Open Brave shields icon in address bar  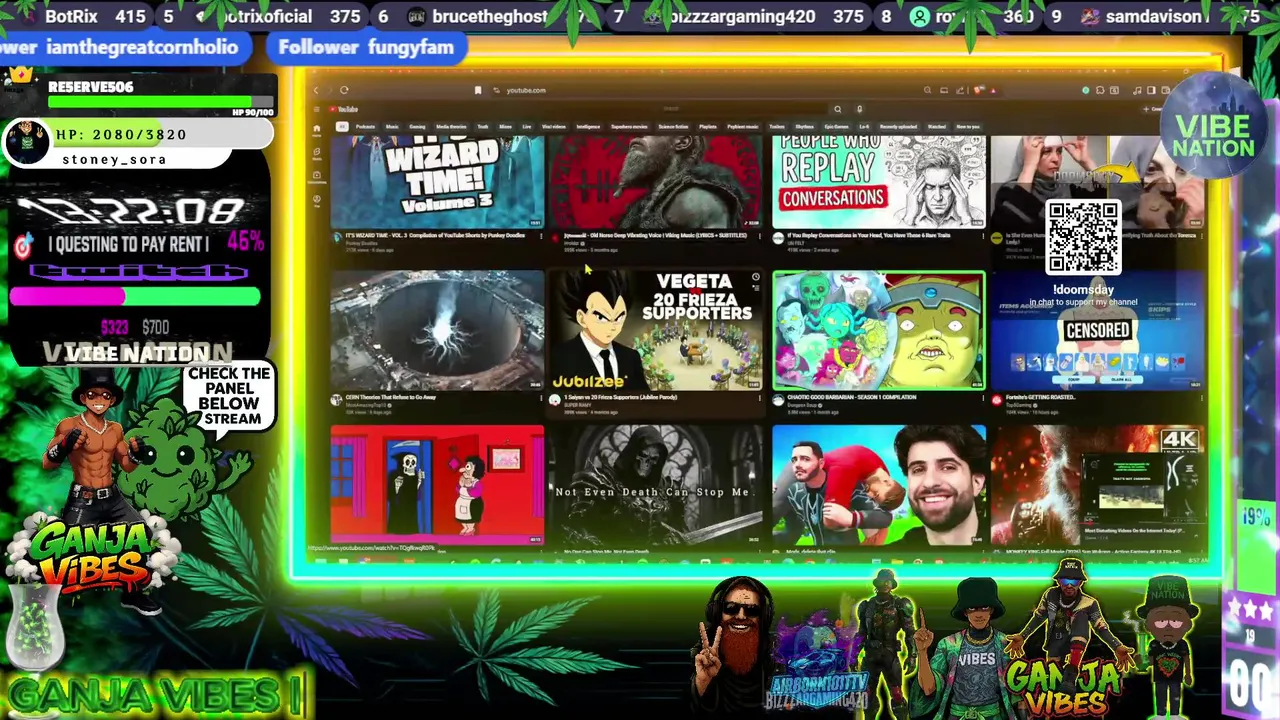coord(979,90)
